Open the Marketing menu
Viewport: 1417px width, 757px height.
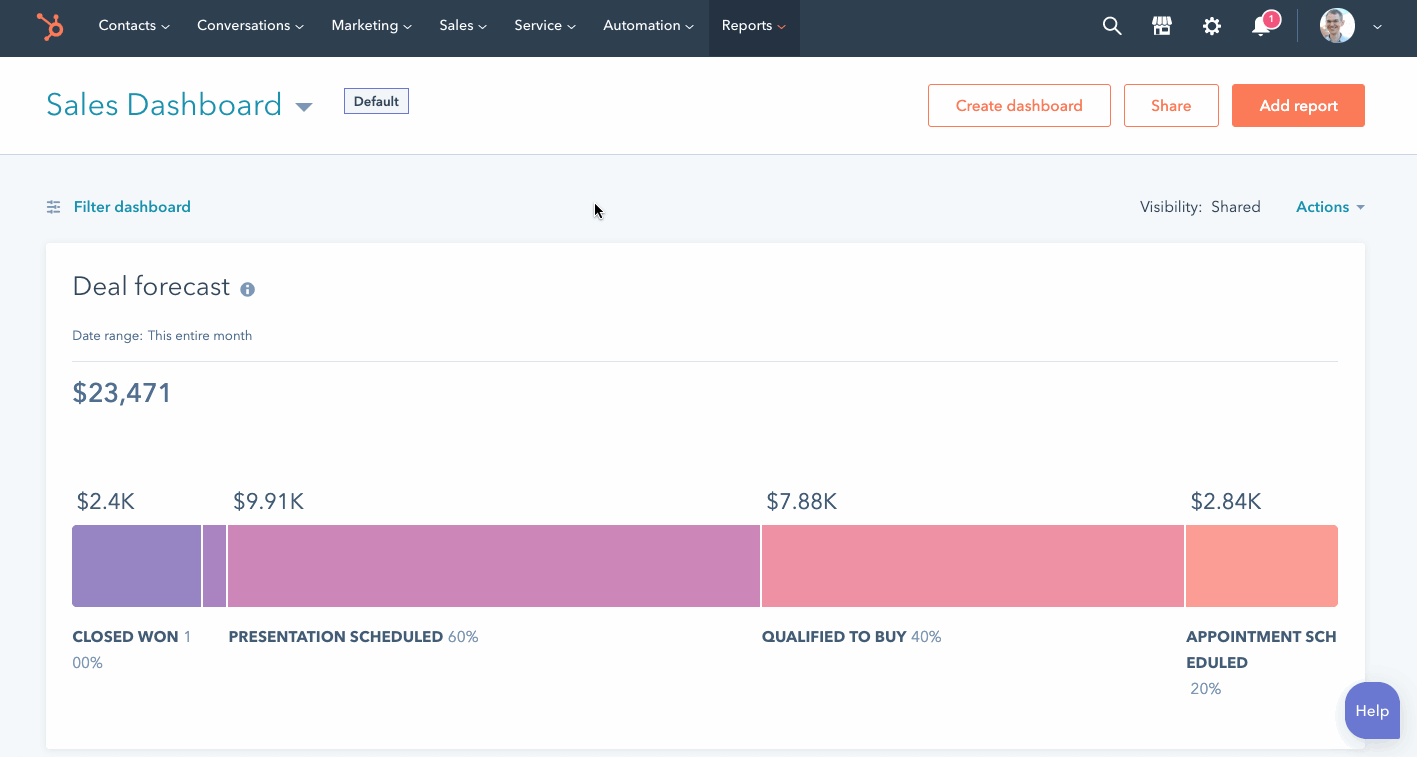point(371,26)
